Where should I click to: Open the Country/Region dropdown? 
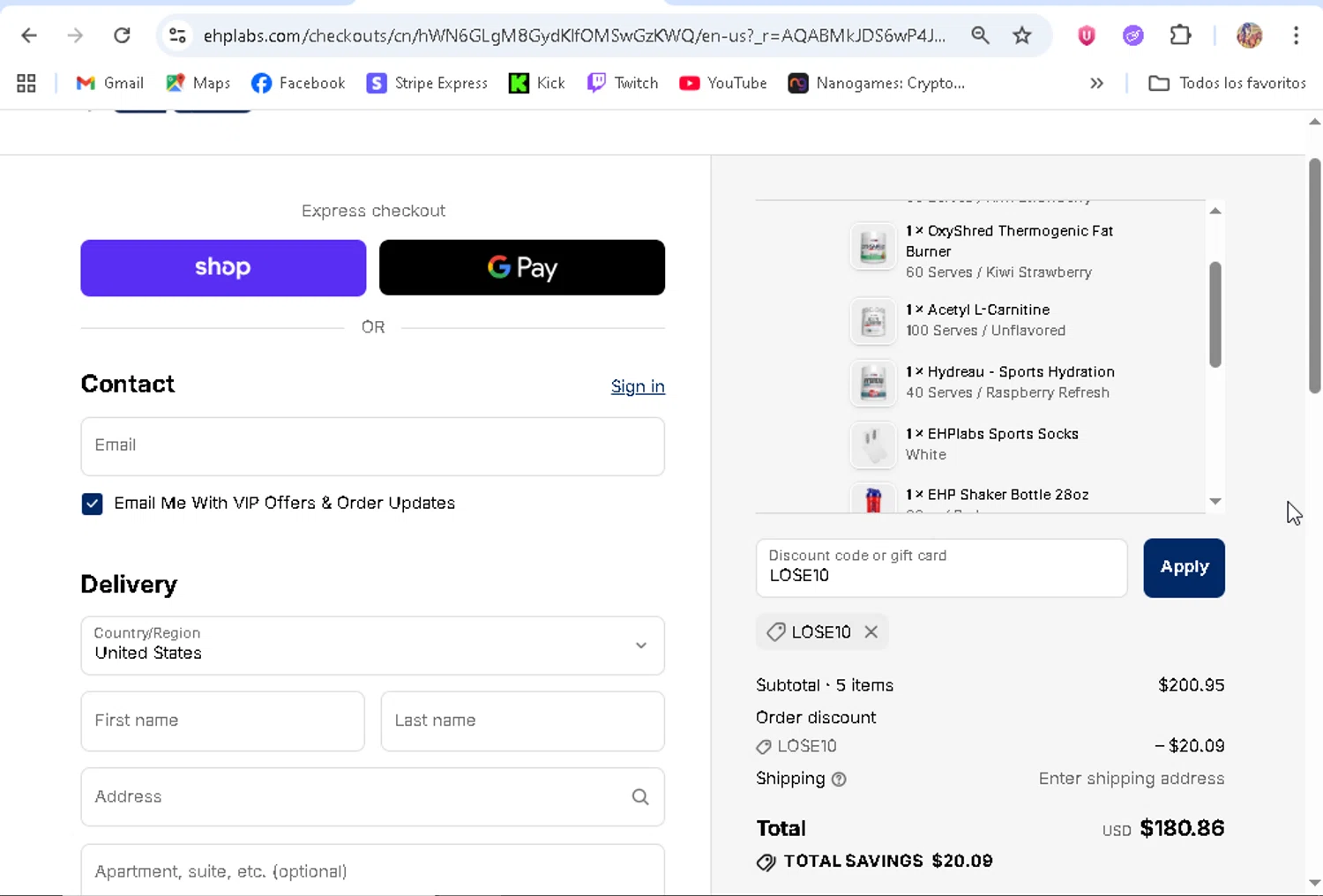(x=372, y=646)
